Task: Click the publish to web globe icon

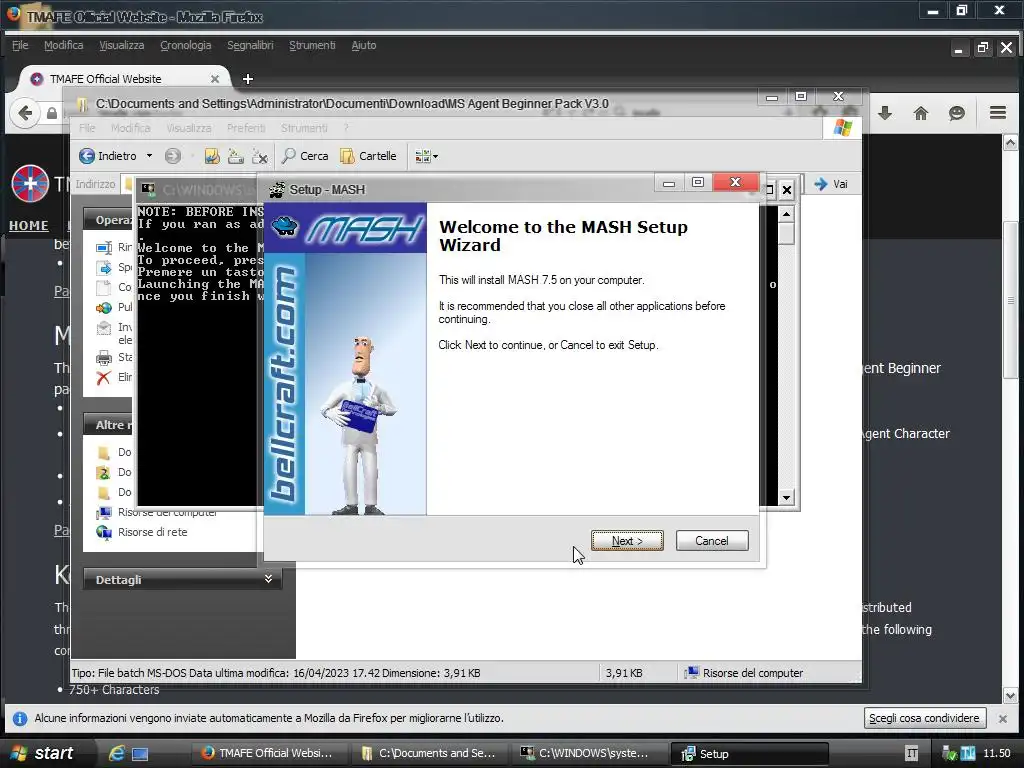Action: (x=104, y=307)
